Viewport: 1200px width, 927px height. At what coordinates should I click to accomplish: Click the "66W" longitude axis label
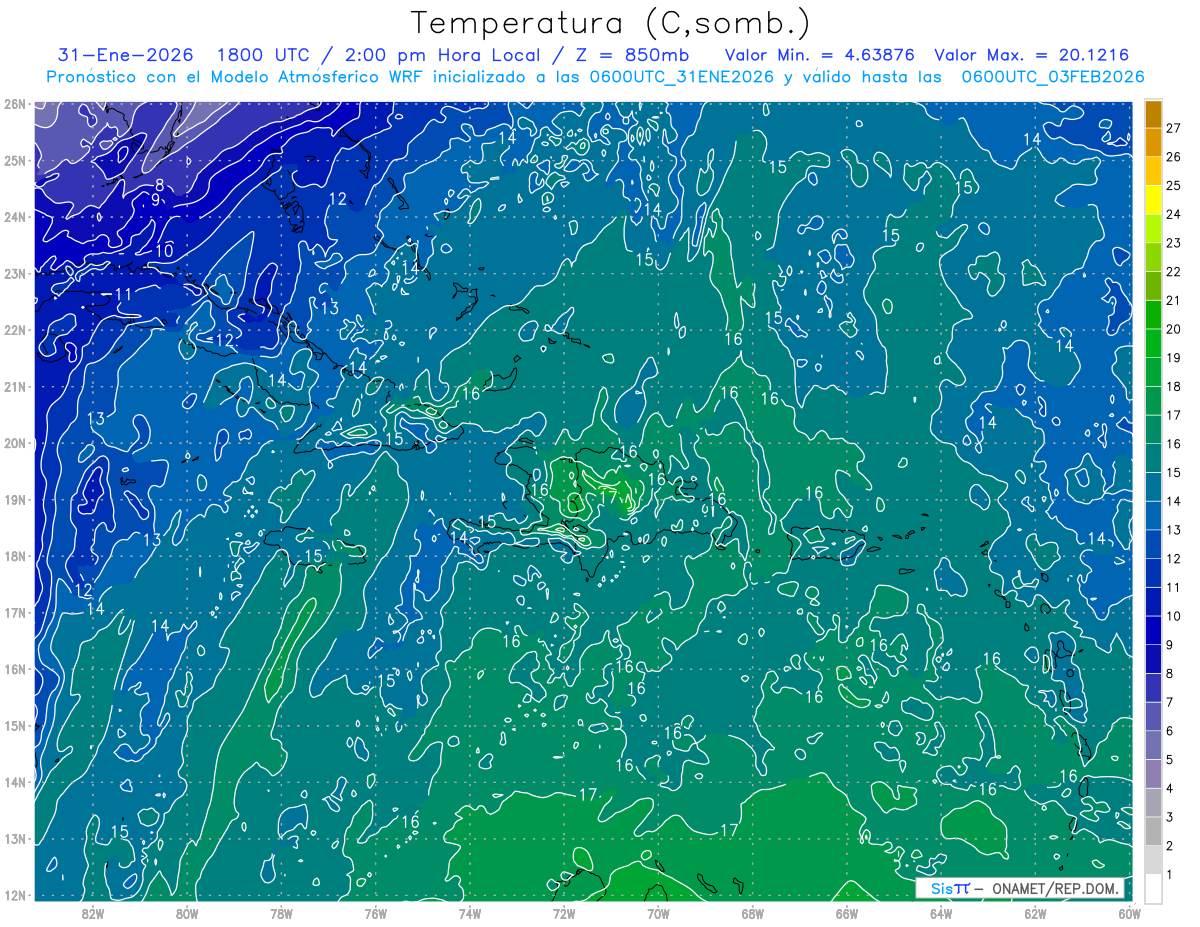tap(846, 912)
